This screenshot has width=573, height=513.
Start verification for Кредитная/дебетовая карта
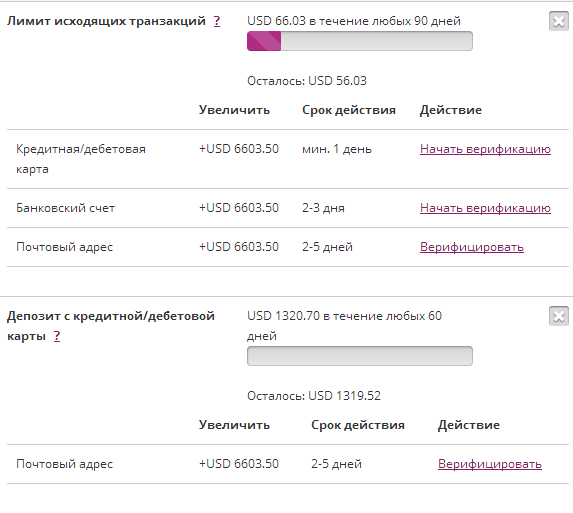[485, 149]
